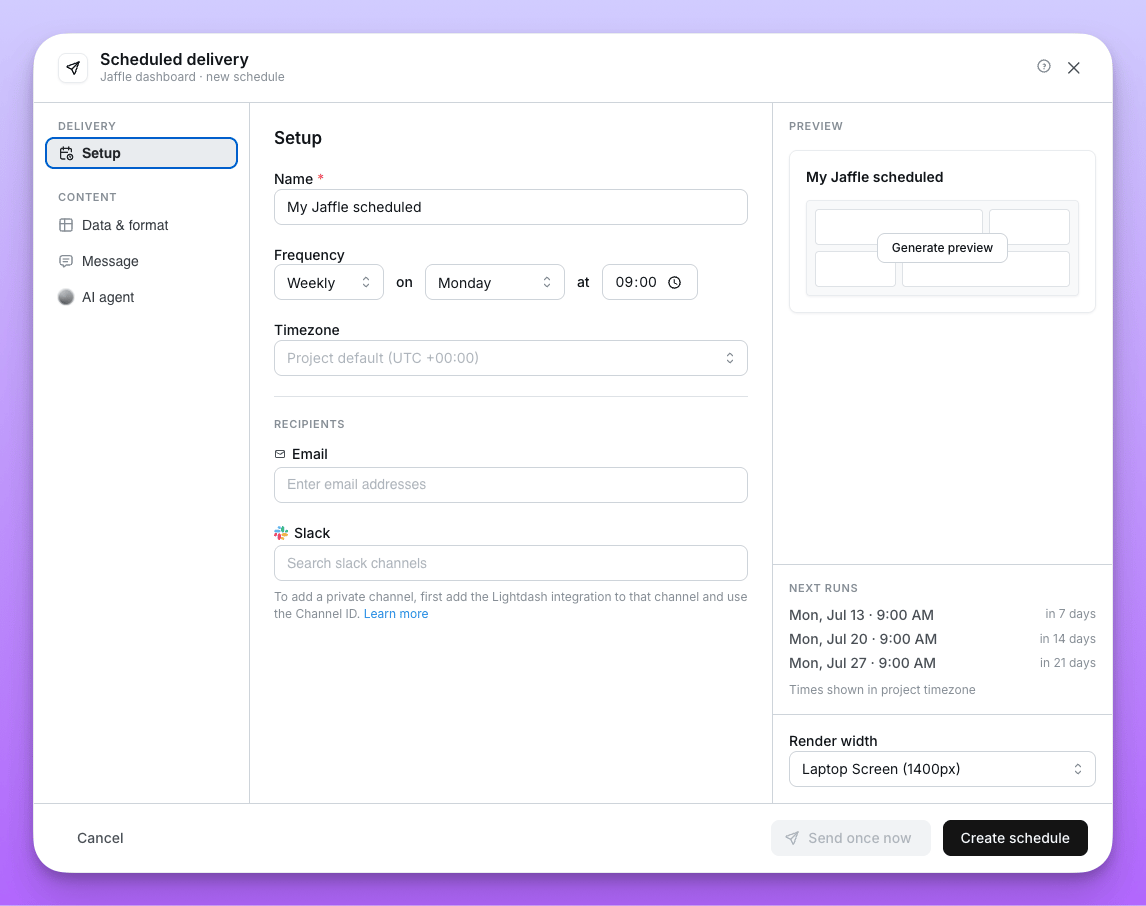This screenshot has width=1146, height=906.
Task: Open the help question mark icon
Action: pyautogui.click(x=1044, y=66)
